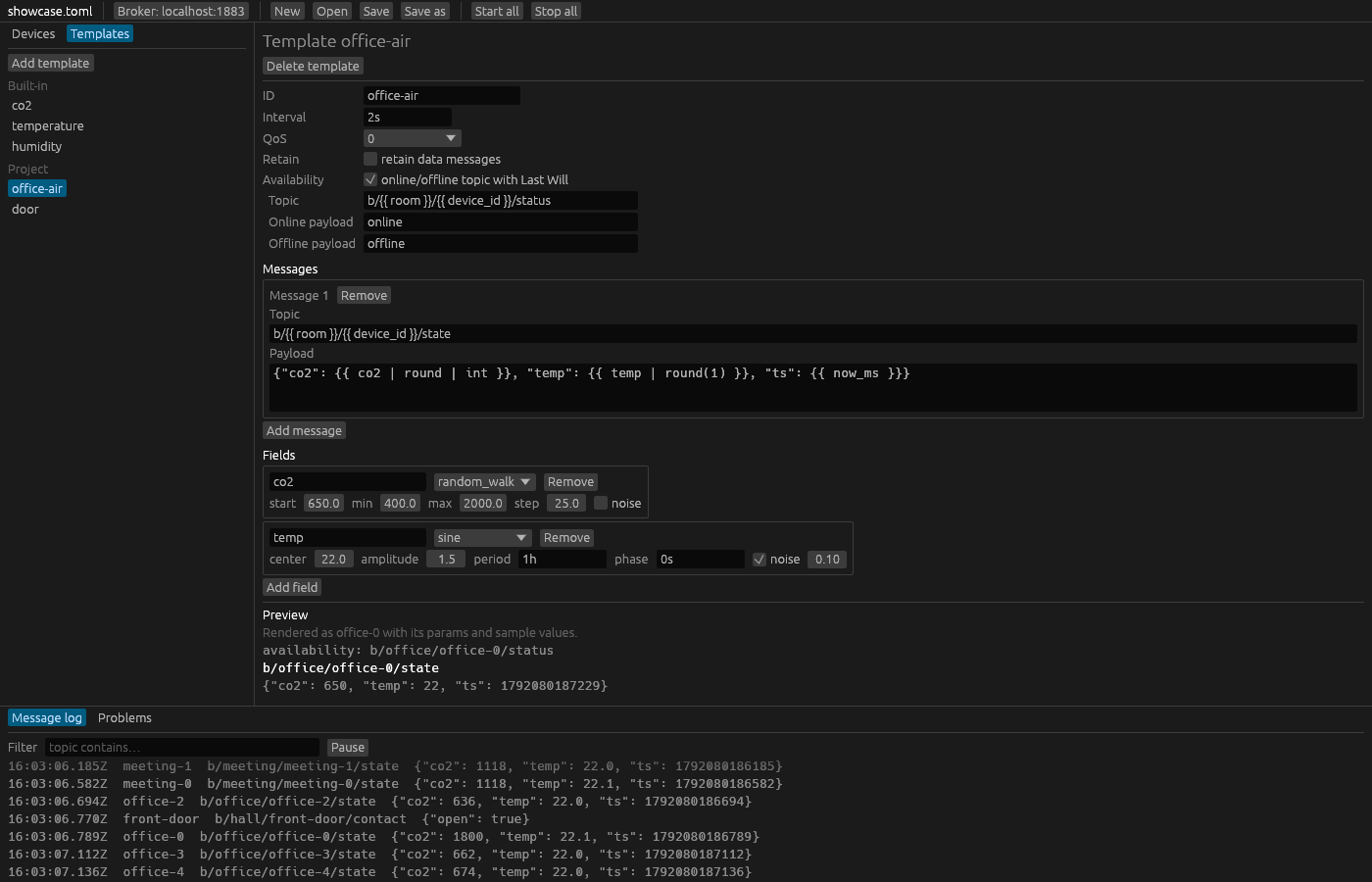Pause the message log
The height and width of the screenshot is (882, 1372).
point(348,747)
